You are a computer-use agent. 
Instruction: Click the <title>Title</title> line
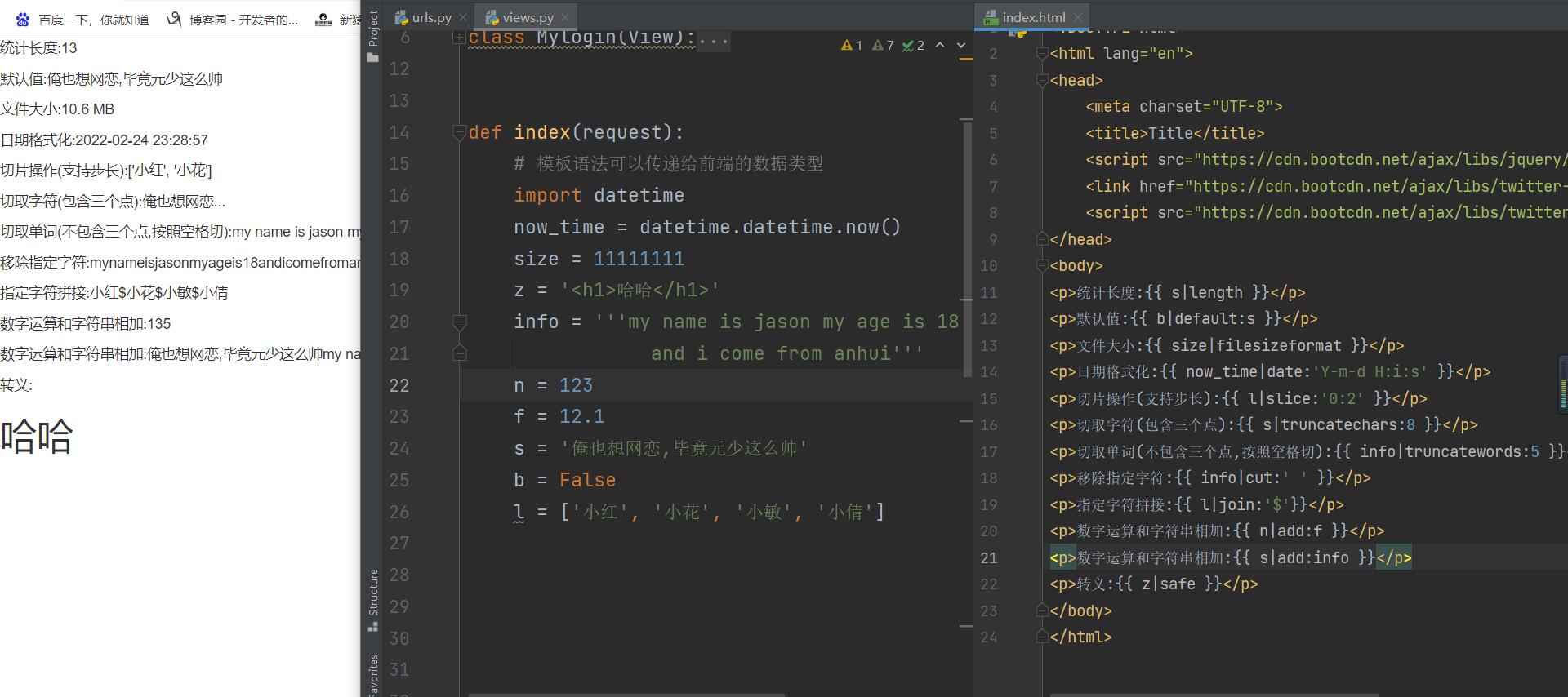coord(1175,133)
